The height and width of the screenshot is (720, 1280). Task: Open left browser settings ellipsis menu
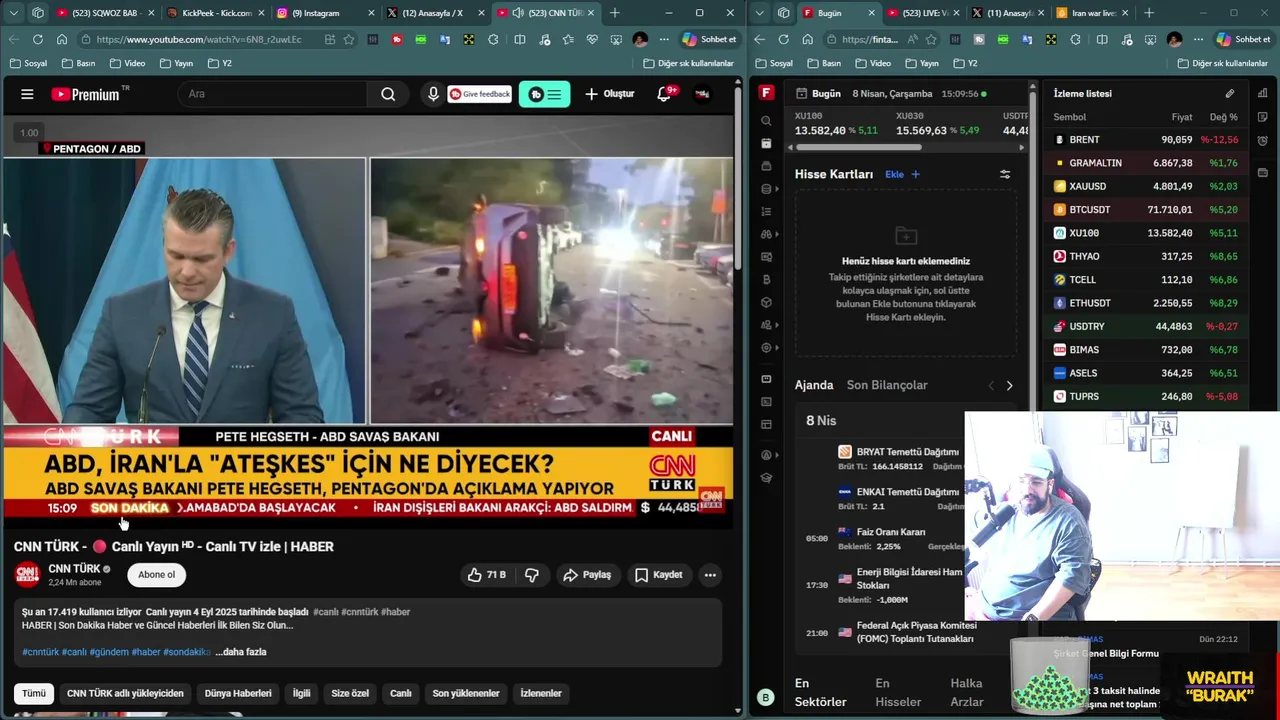tap(663, 39)
